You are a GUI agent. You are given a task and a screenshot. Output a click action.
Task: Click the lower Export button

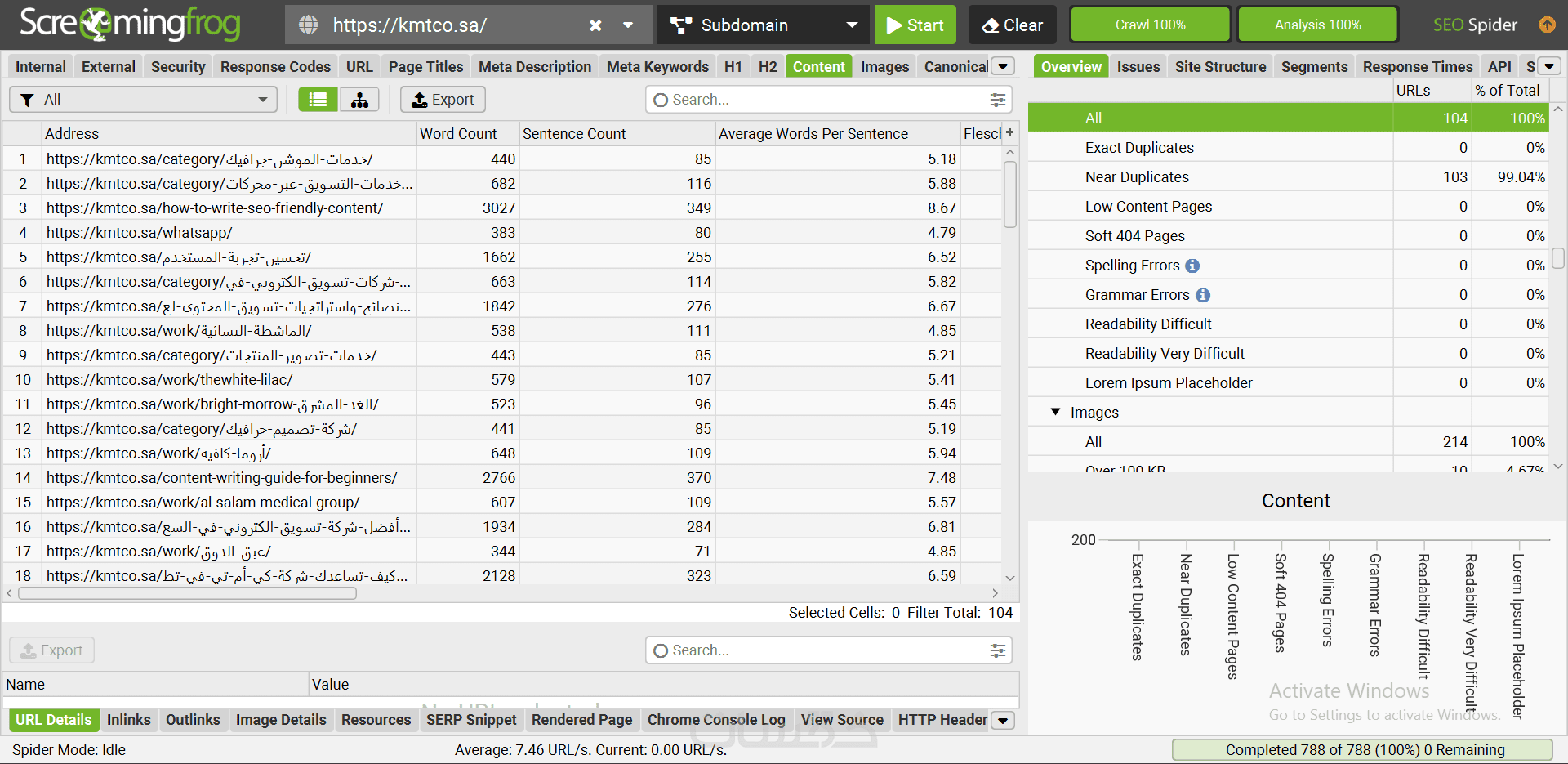pos(51,650)
